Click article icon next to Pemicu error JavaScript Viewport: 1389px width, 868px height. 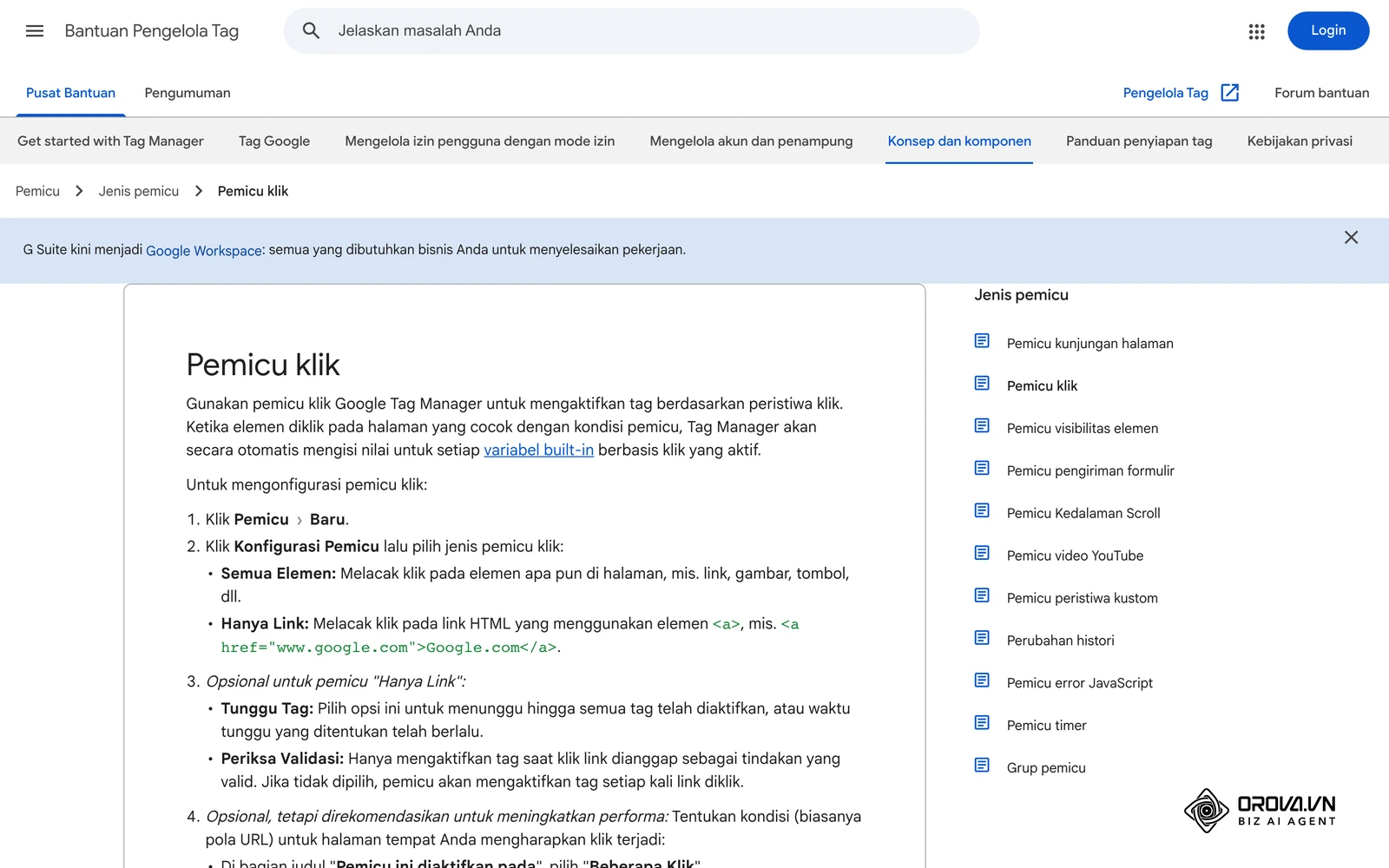click(x=982, y=681)
